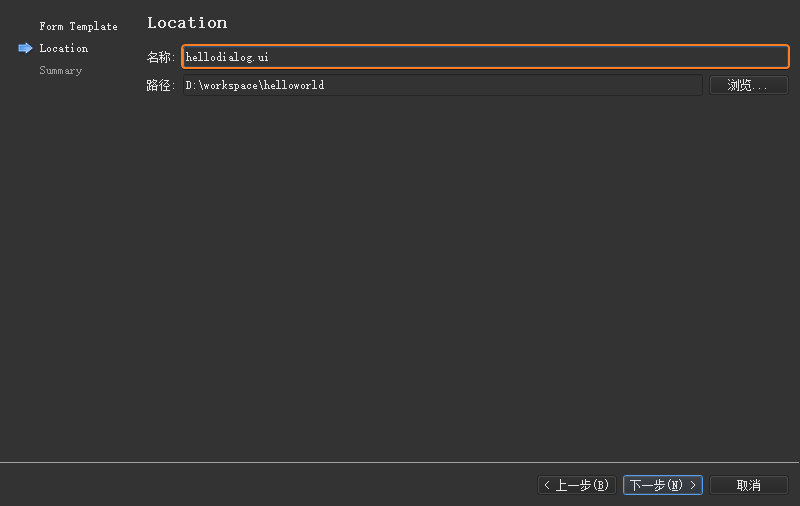Image resolution: width=800 pixels, height=506 pixels.
Task: Click into the 路径 path field
Action: pos(441,85)
